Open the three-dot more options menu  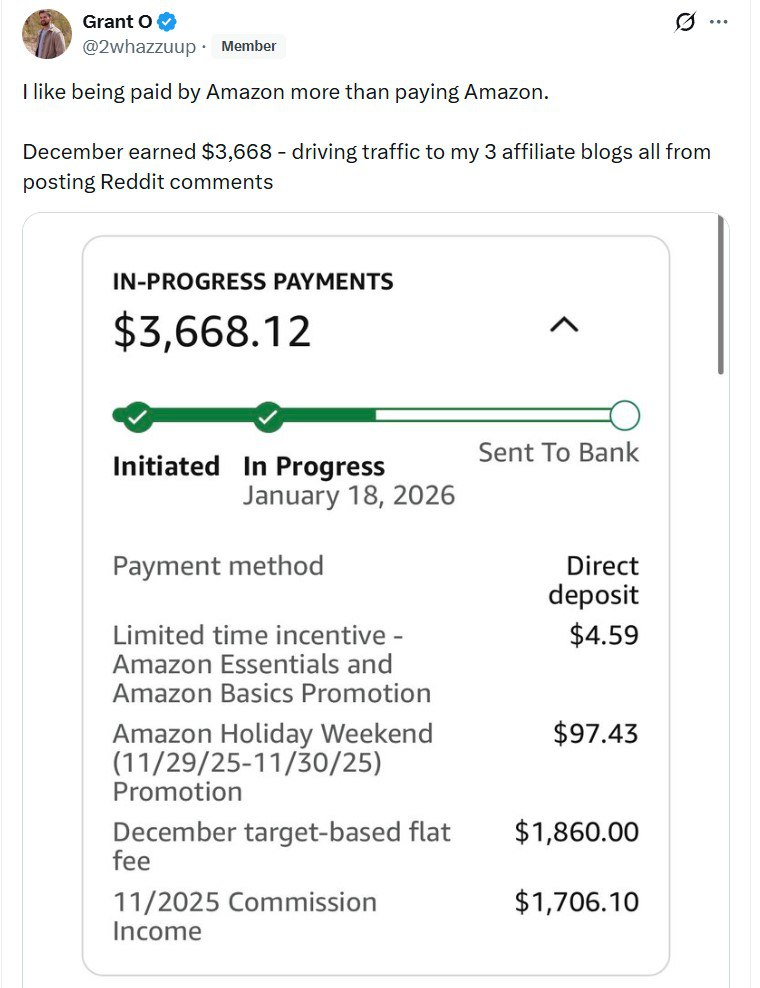(718, 23)
